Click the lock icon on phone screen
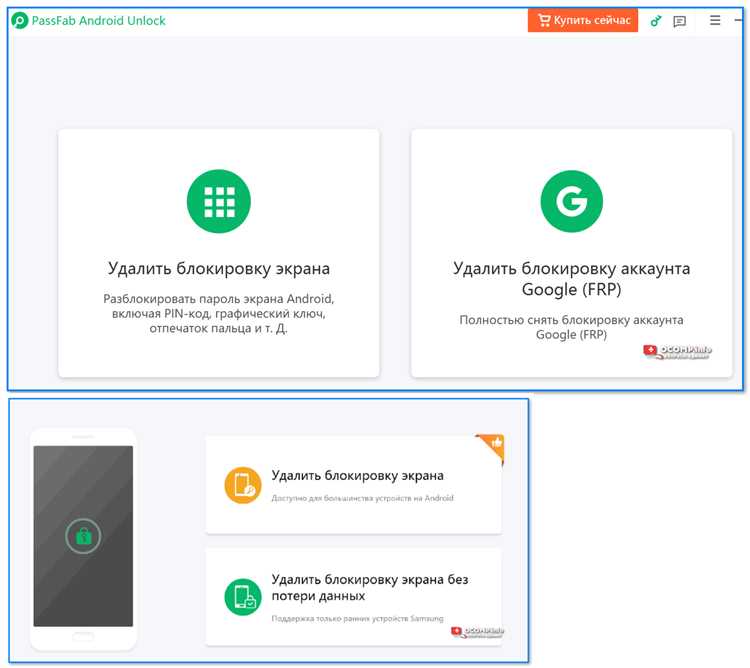Image resolution: width=750 pixels, height=668 pixels. pyautogui.click(x=83, y=536)
